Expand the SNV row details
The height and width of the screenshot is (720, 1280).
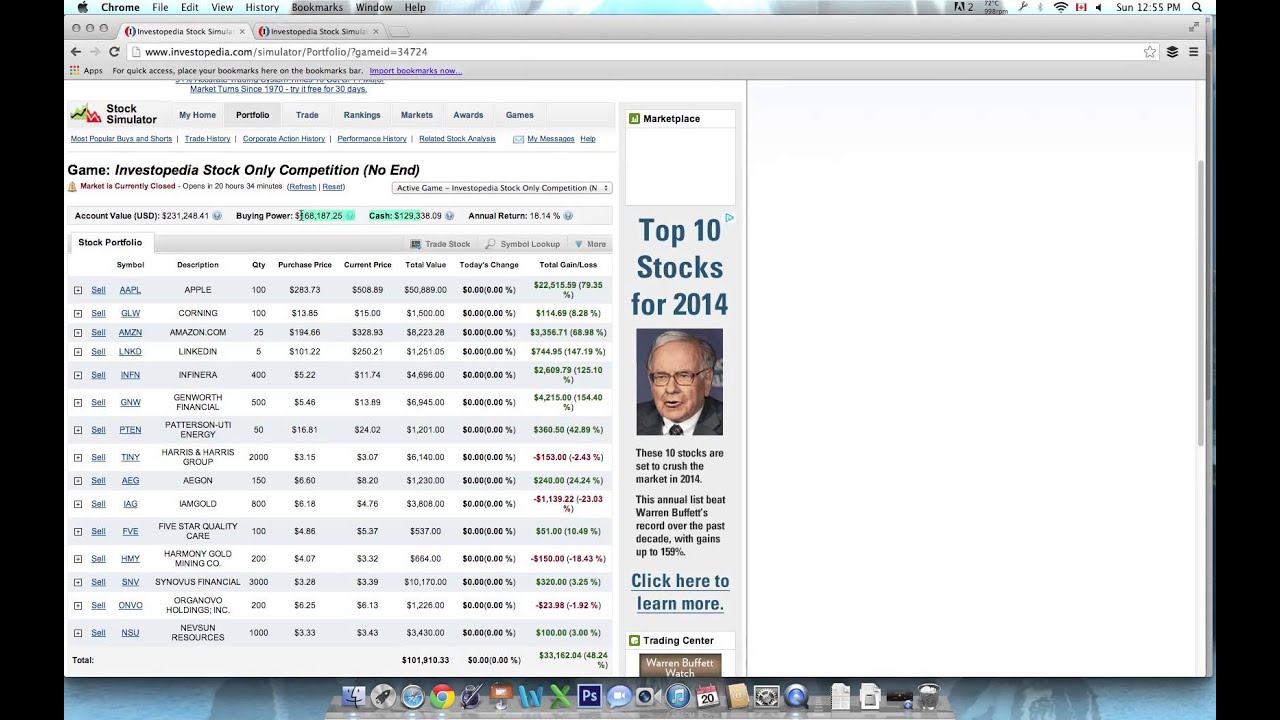[77, 582]
